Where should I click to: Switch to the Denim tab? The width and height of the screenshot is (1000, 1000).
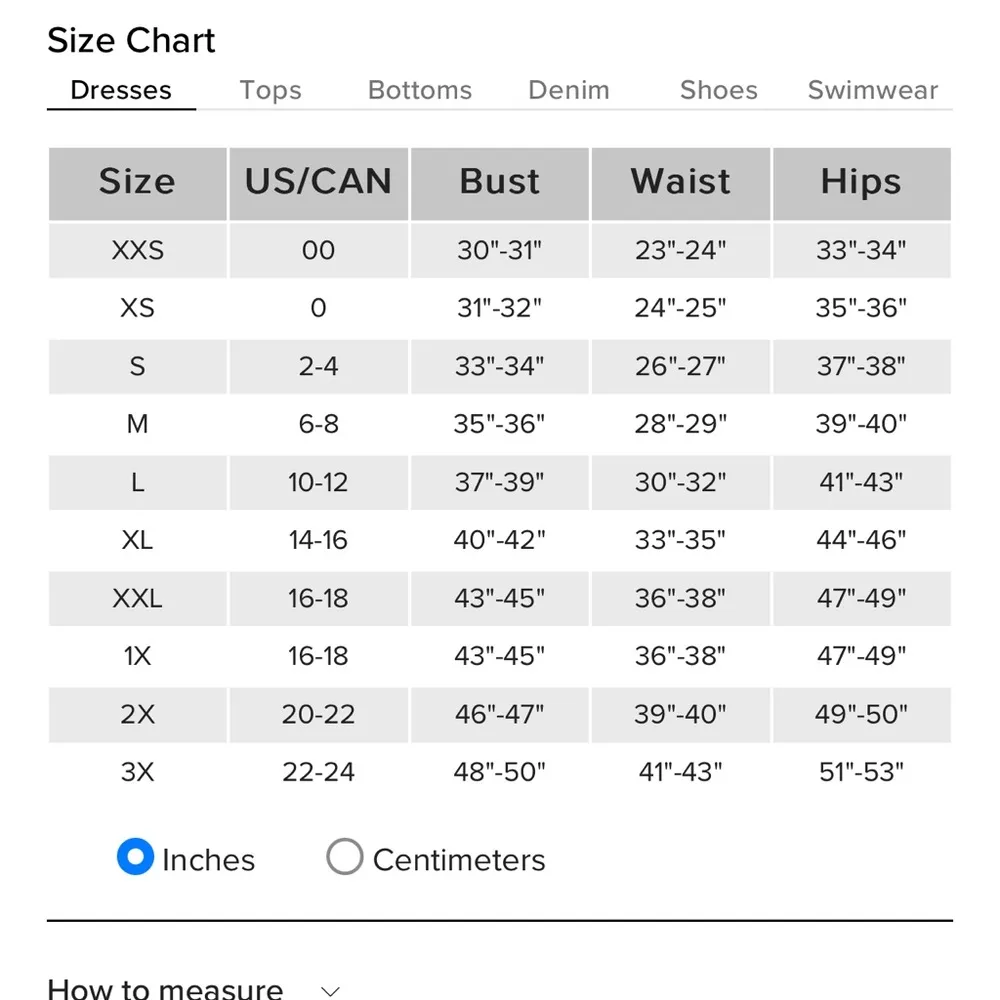point(569,90)
